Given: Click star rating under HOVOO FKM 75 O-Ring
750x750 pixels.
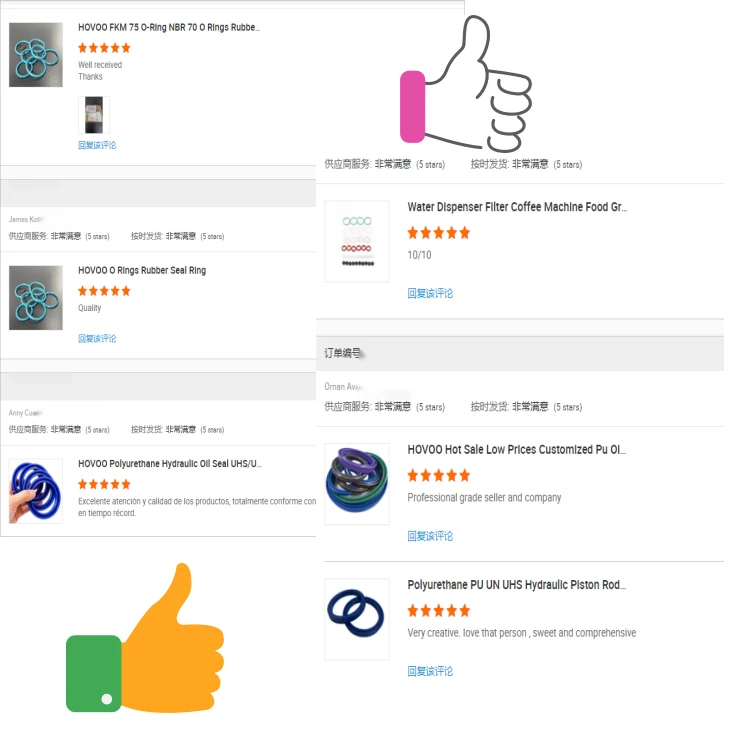Looking at the screenshot, I should click(104, 47).
